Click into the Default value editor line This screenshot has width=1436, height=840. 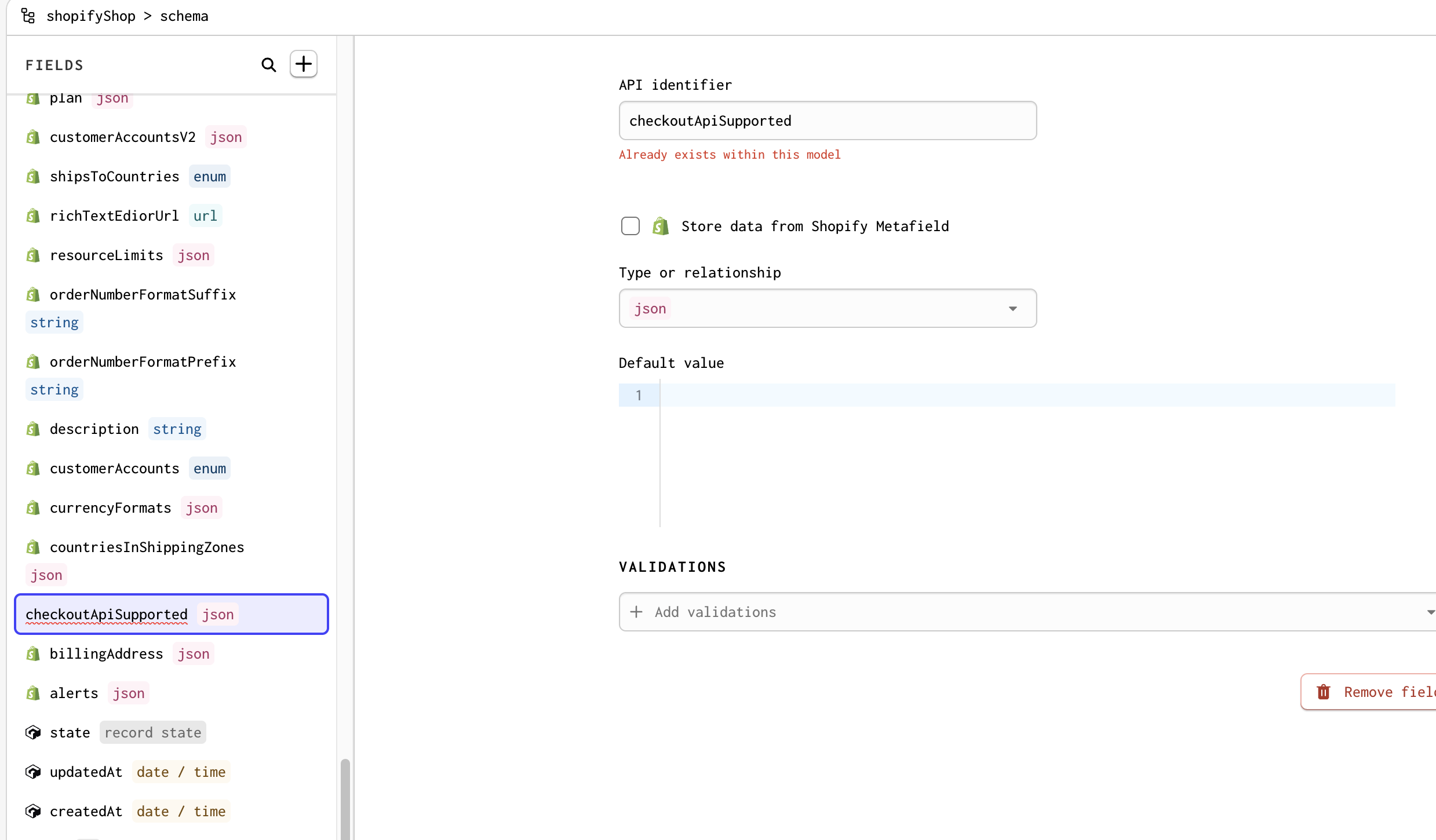(x=1027, y=395)
